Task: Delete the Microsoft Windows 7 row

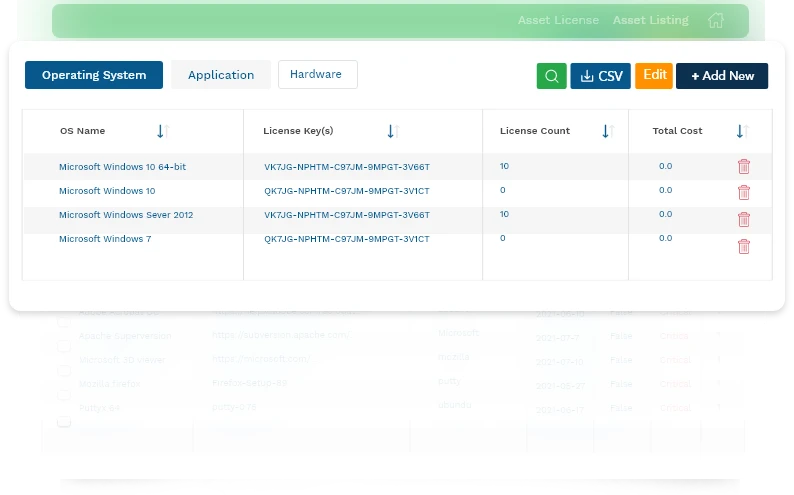Action: [744, 246]
